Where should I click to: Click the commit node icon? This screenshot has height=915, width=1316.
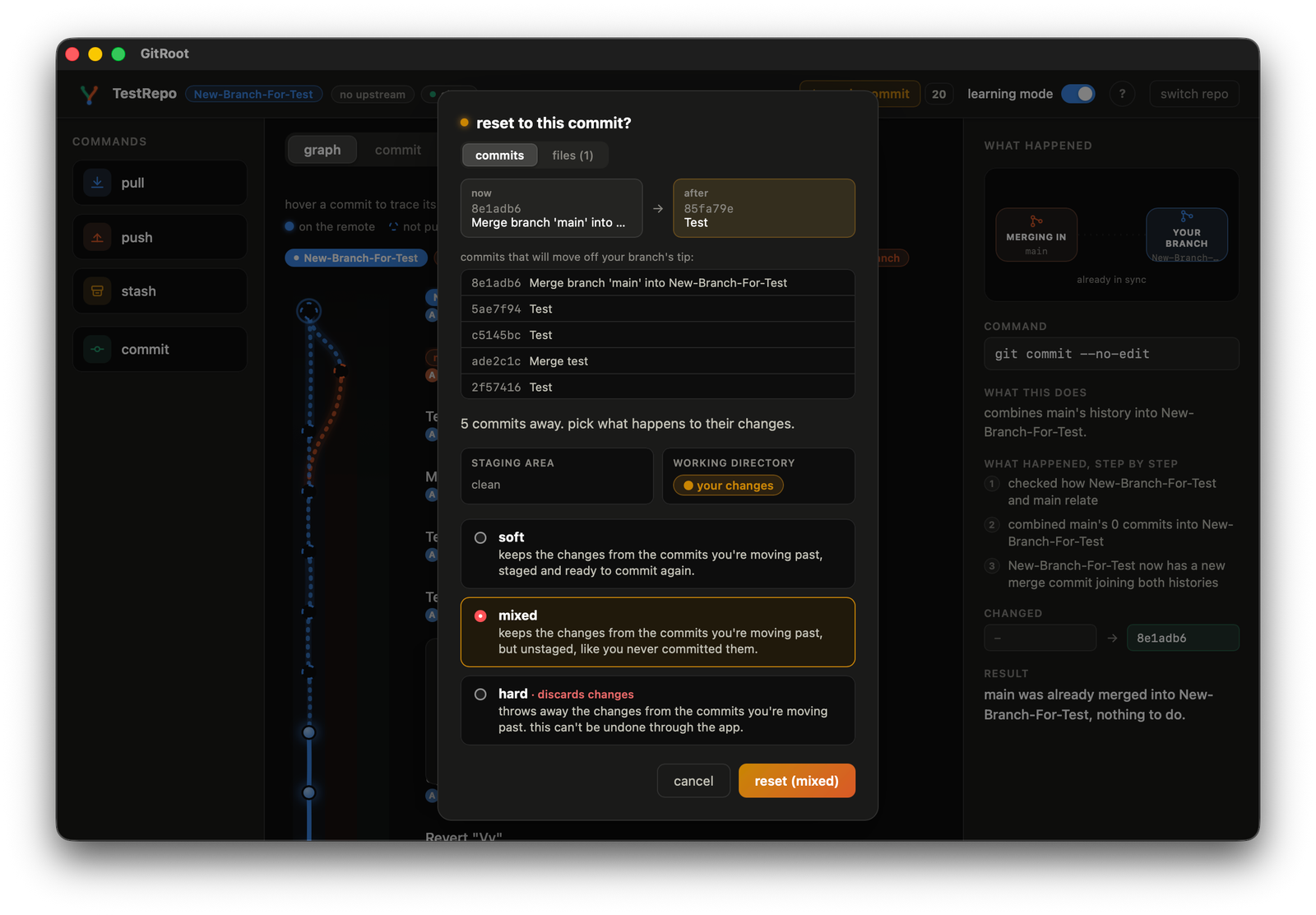coord(97,349)
